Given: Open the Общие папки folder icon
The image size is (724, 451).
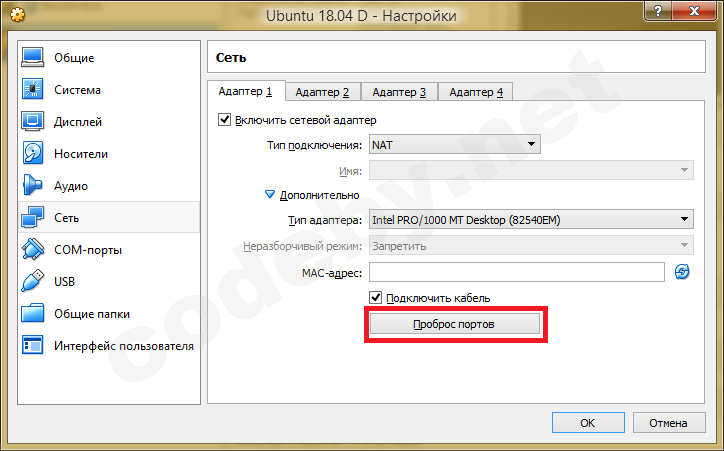Looking at the screenshot, I should coord(32,313).
